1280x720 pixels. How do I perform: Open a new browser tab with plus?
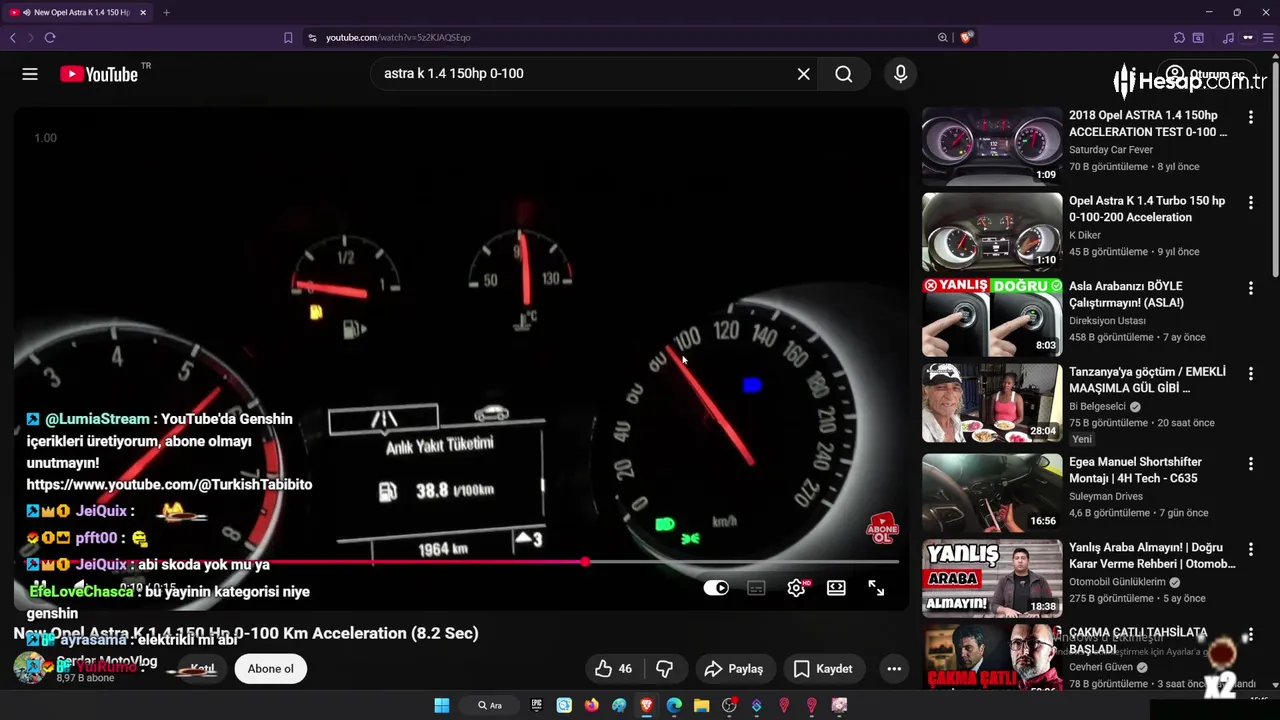[x=166, y=12]
